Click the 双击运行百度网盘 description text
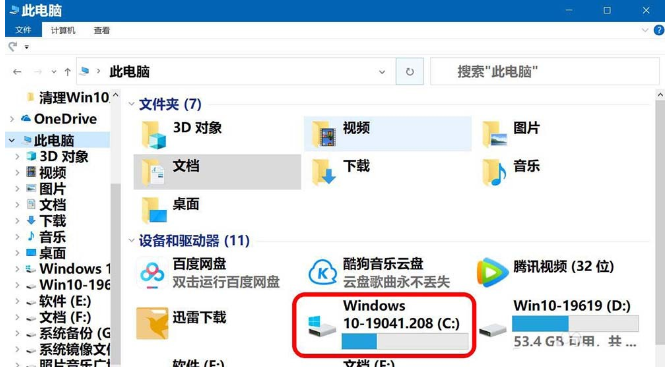671x367 pixels. (226, 282)
